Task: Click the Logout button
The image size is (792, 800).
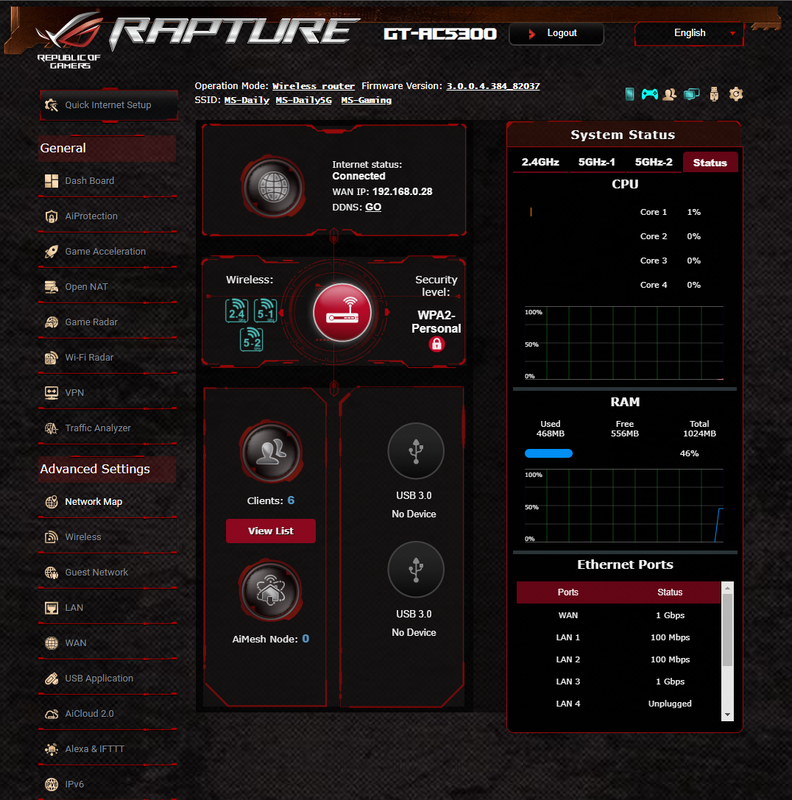Action: coord(556,34)
